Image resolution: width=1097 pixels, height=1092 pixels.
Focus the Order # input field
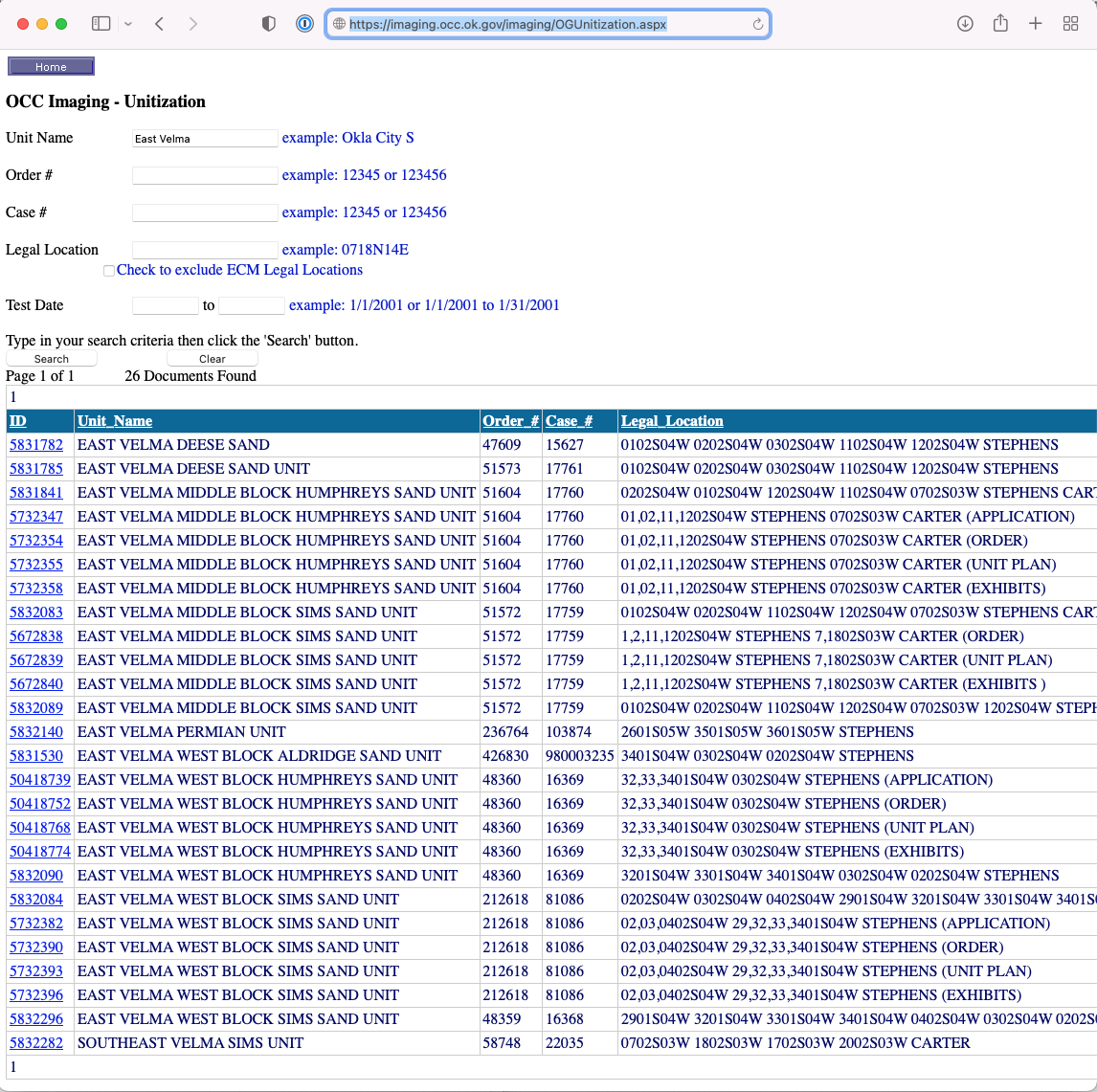tap(205, 175)
